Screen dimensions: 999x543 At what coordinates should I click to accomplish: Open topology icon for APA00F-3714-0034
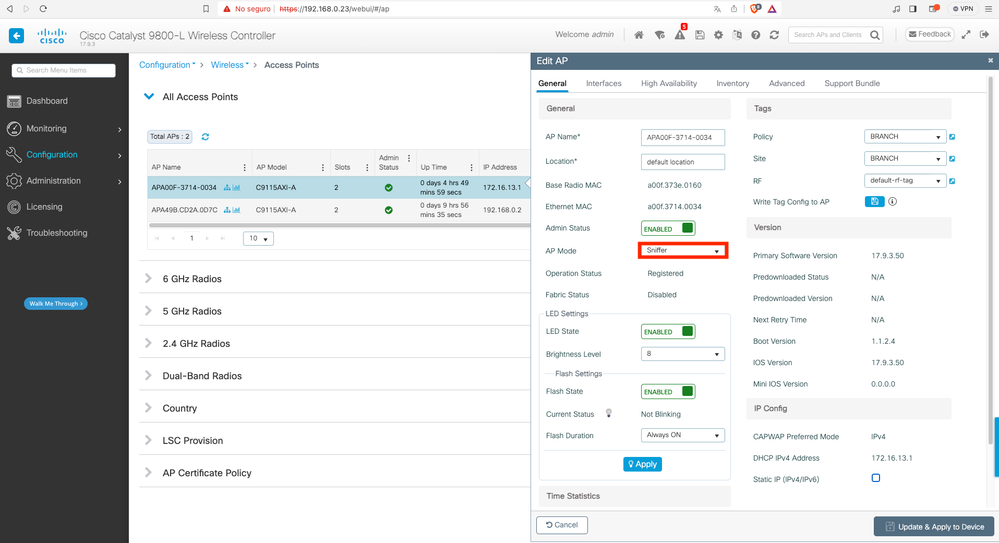click(227, 188)
